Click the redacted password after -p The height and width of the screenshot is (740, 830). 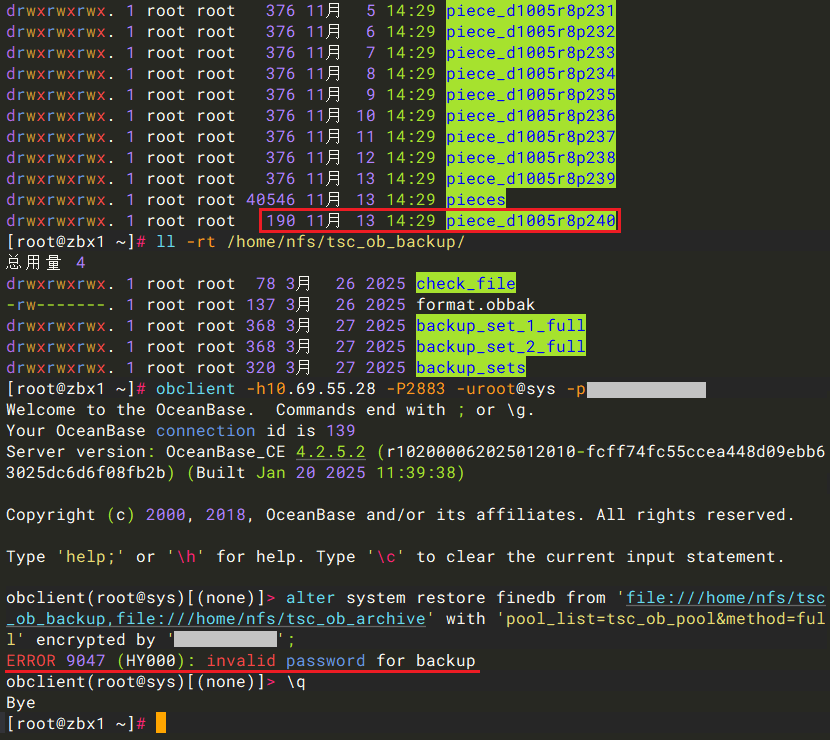coord(645,389)
